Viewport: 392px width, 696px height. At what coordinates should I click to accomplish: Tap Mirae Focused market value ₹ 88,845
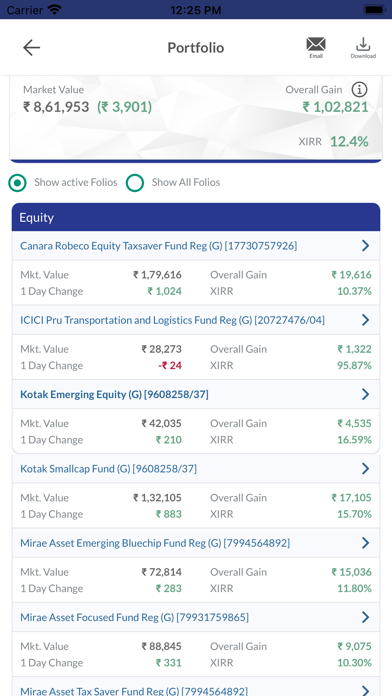[162, 646]
